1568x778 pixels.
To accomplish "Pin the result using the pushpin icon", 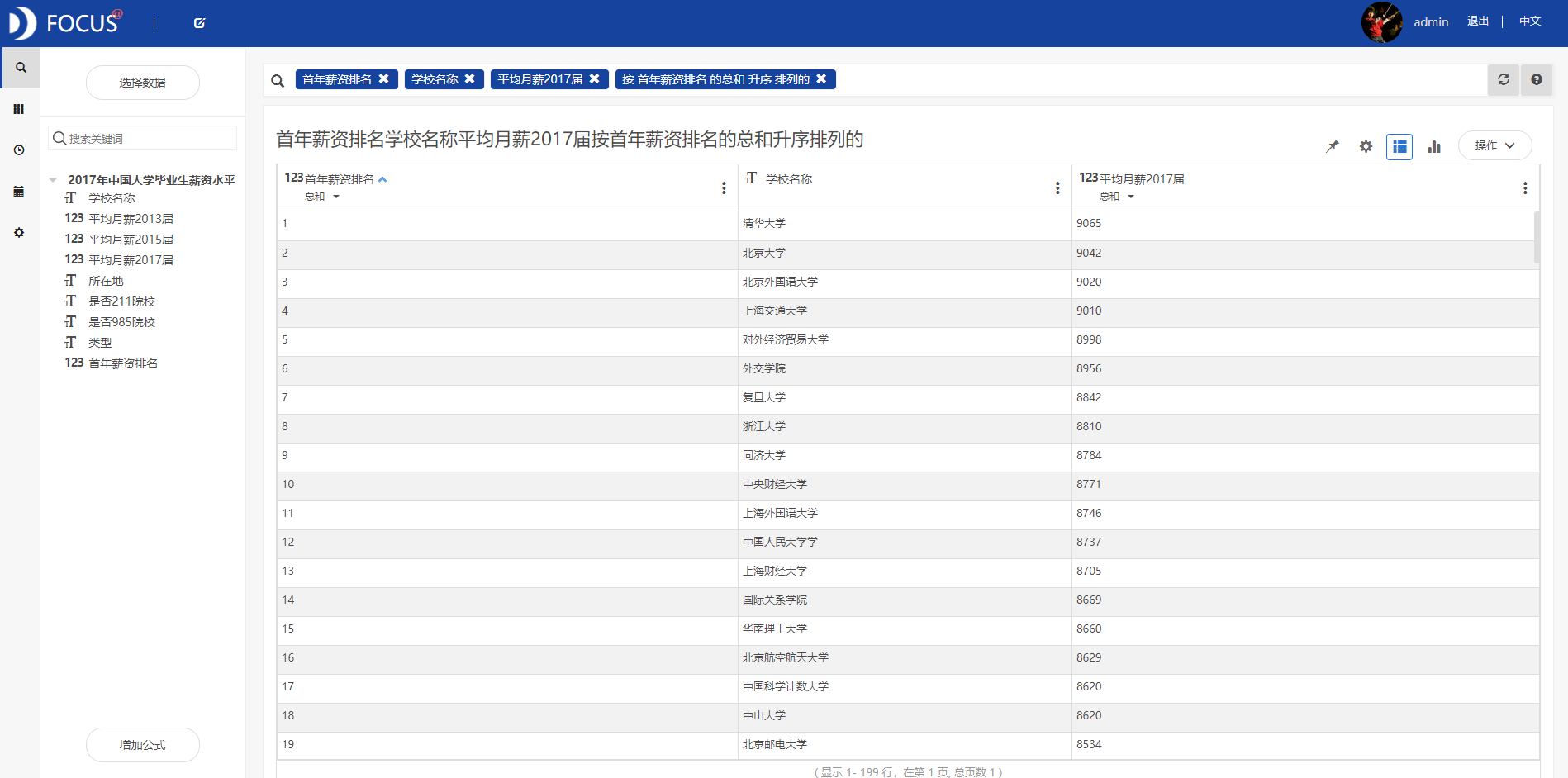I will pos(1332,145).
